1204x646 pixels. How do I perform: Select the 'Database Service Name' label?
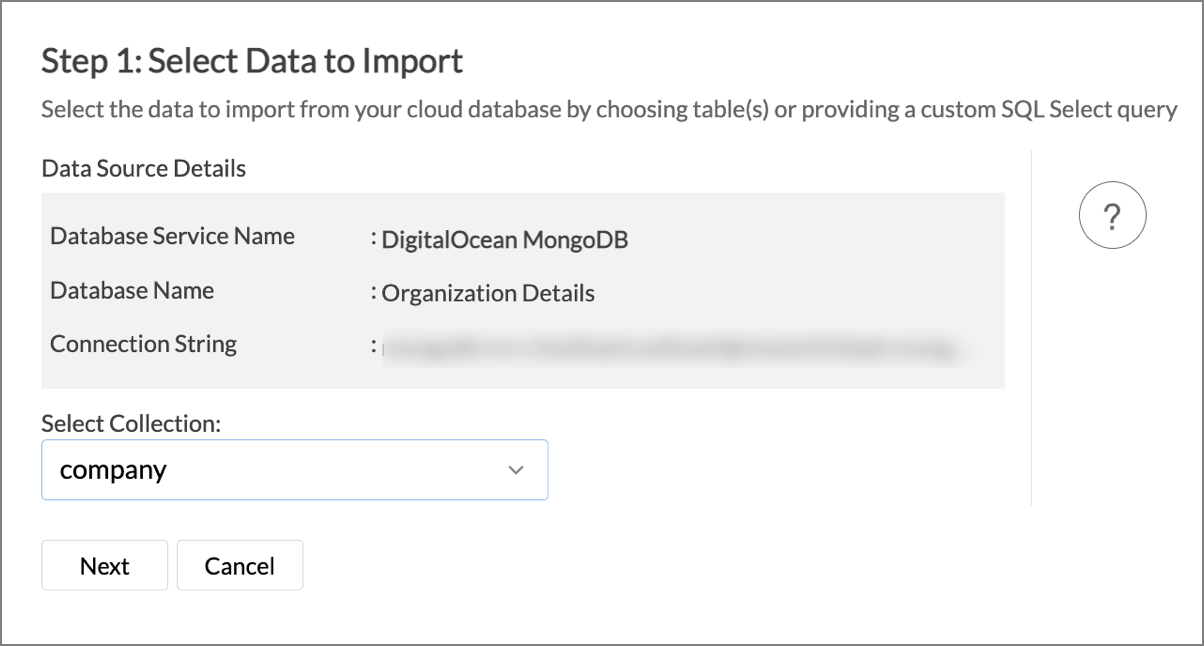click(x=172, y=237)
